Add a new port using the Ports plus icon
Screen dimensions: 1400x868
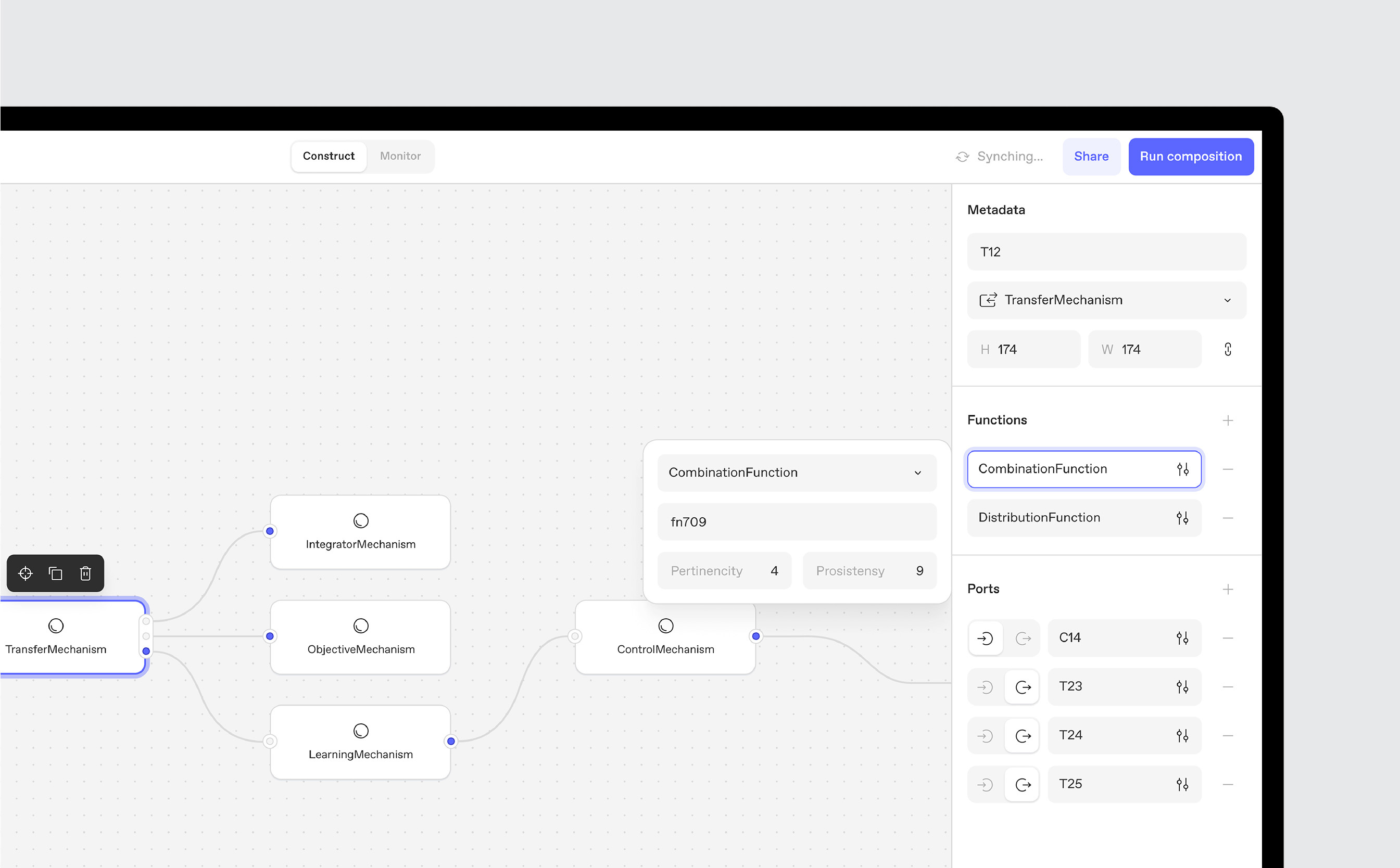(x=1228, y=589)
